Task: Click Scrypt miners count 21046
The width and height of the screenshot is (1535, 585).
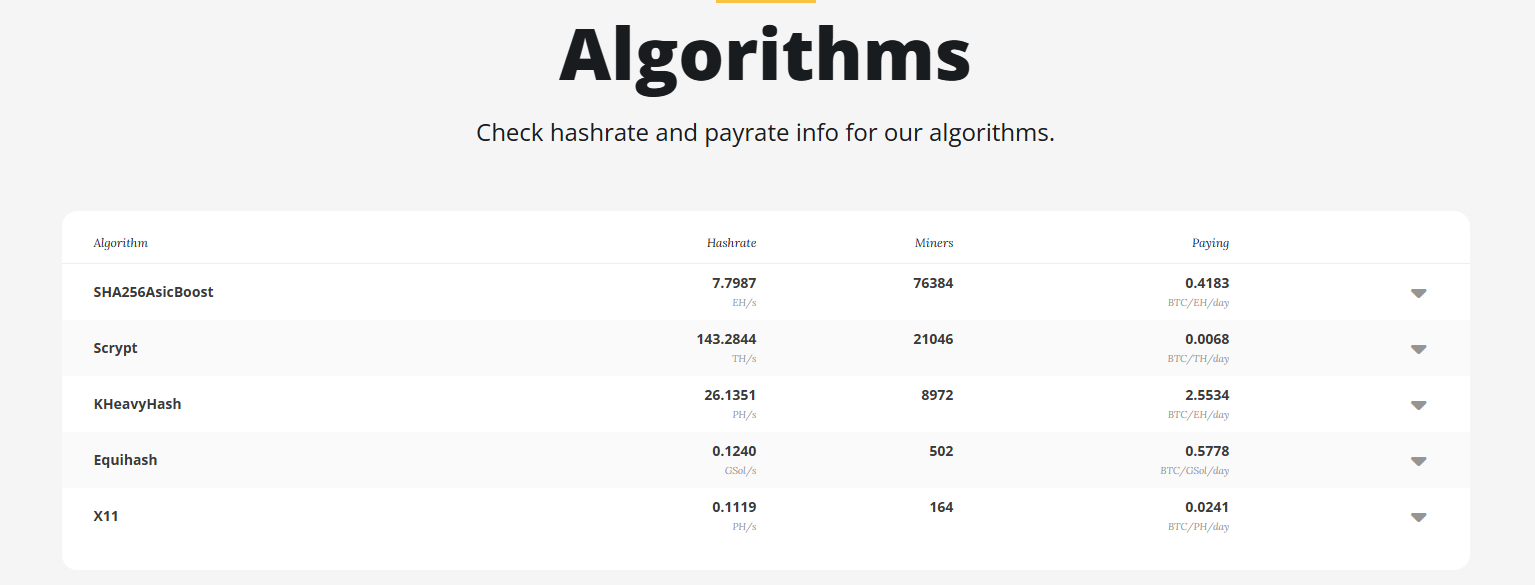Action: click(x=933, y=339)
